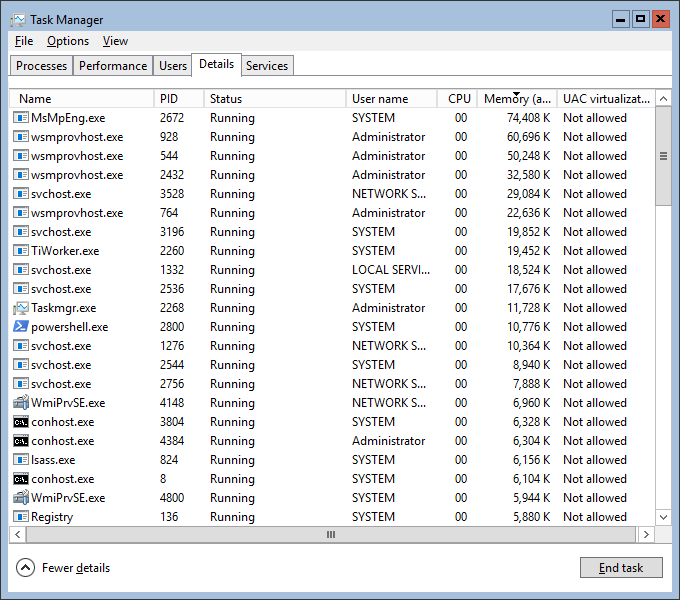This screenshot has width=680, height=600.
Task: Sort by the CPU column header
Action: pyautogui.click(x=457, y=99)
